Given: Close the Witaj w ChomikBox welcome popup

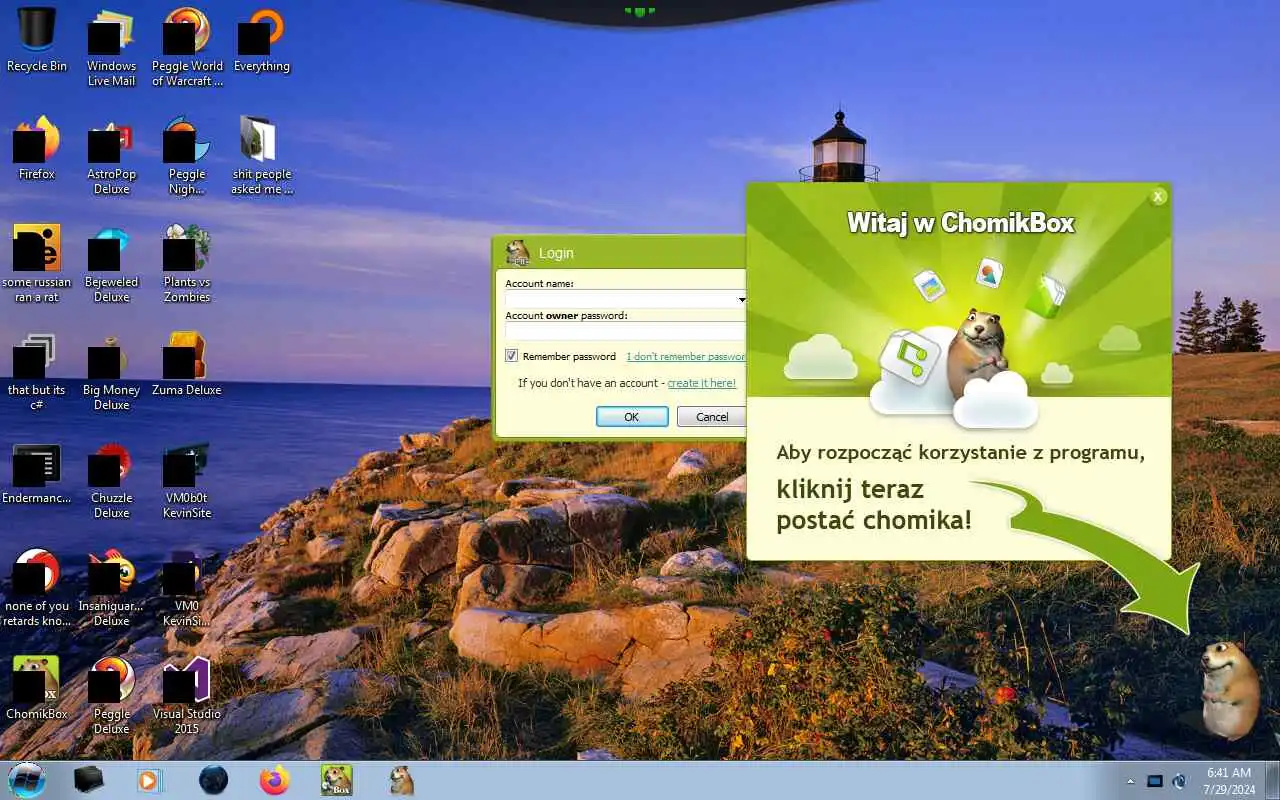Looking at the screenshot, I should (x=1158, y=197).
